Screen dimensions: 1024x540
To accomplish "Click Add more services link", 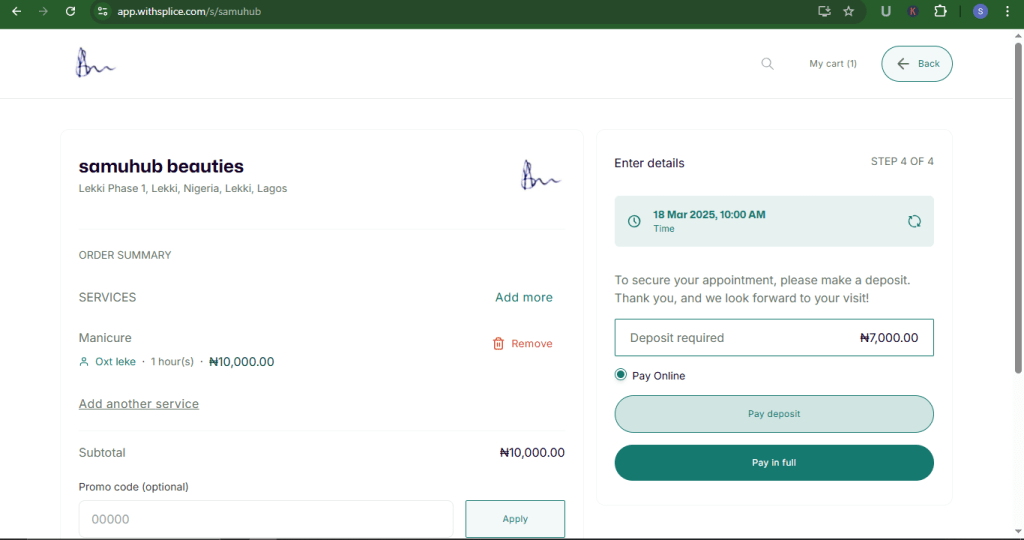I will click(x=524, y=297).
